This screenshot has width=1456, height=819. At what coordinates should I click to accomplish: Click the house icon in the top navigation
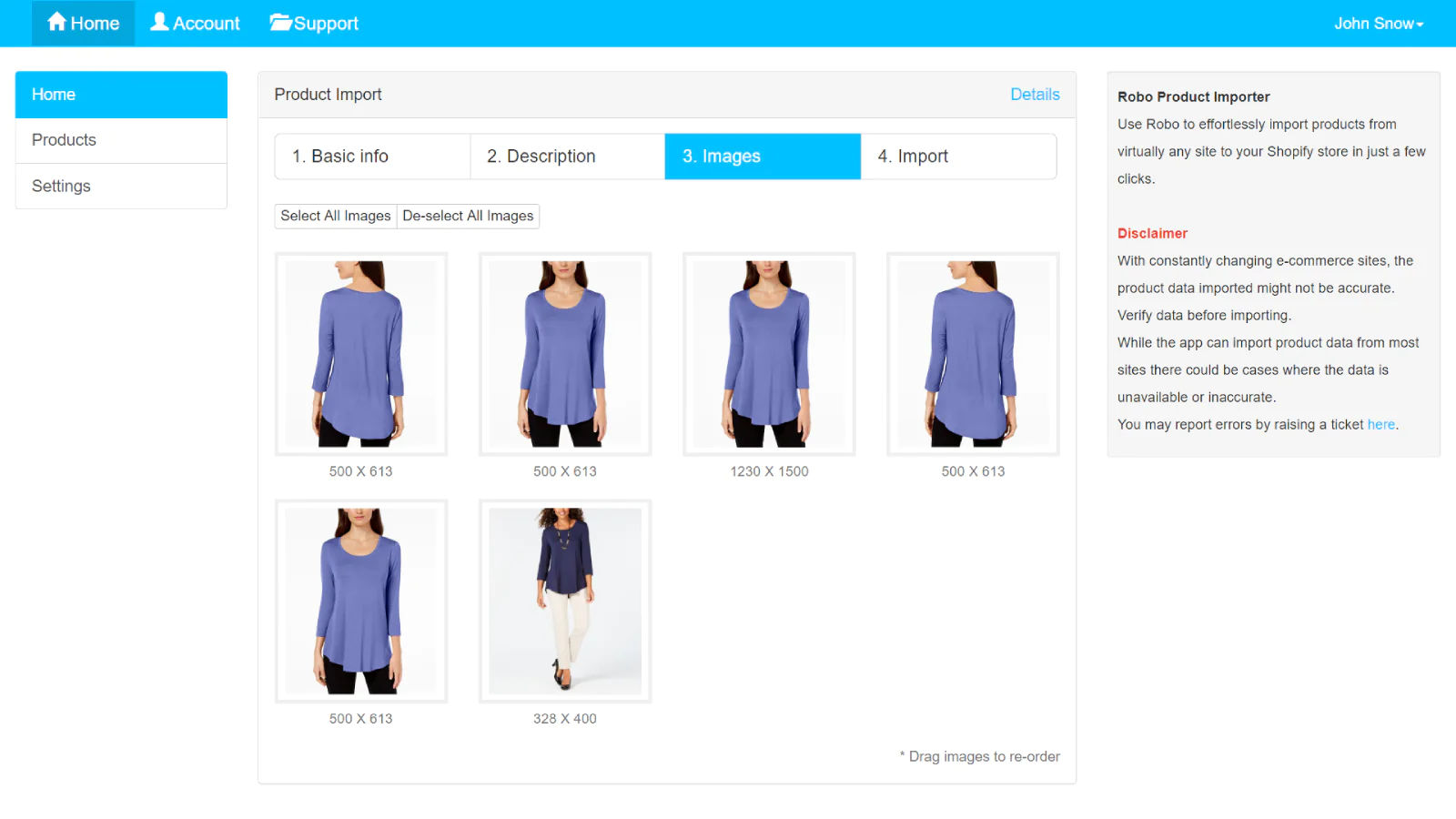tap(57, 22)
